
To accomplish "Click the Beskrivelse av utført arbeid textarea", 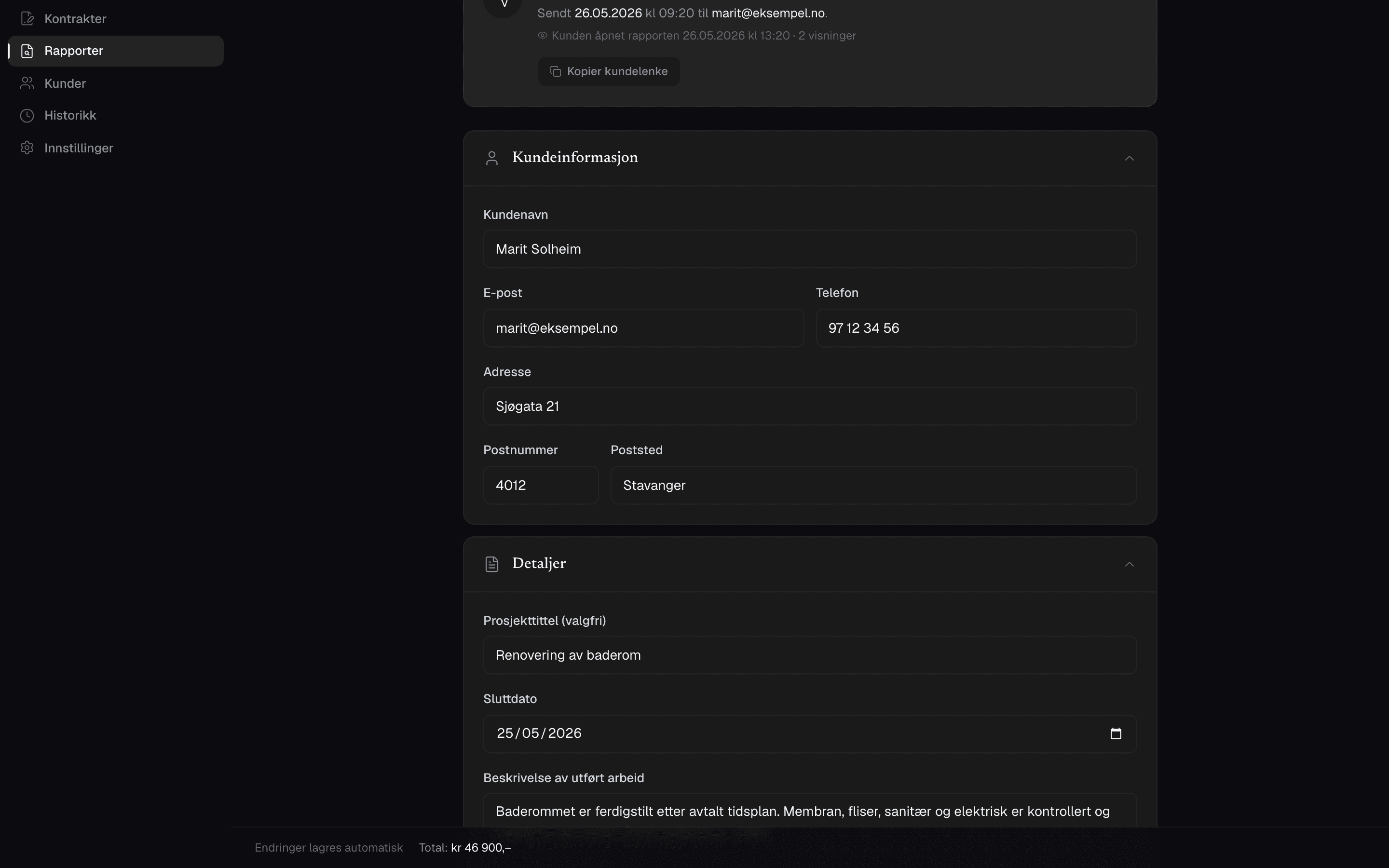I will click(810, 811).
